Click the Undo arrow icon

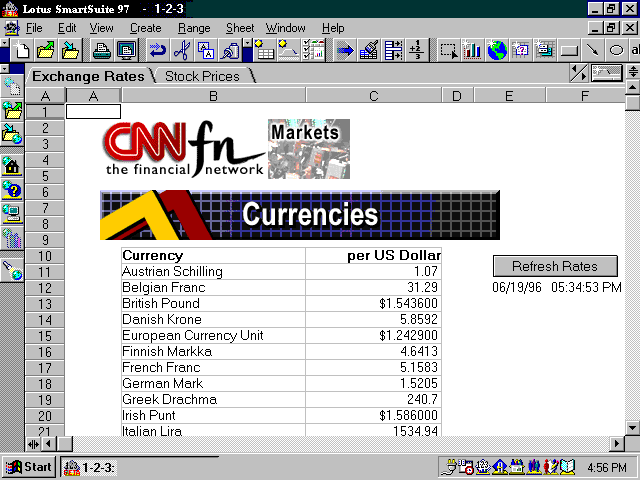(x=157, y=49)
